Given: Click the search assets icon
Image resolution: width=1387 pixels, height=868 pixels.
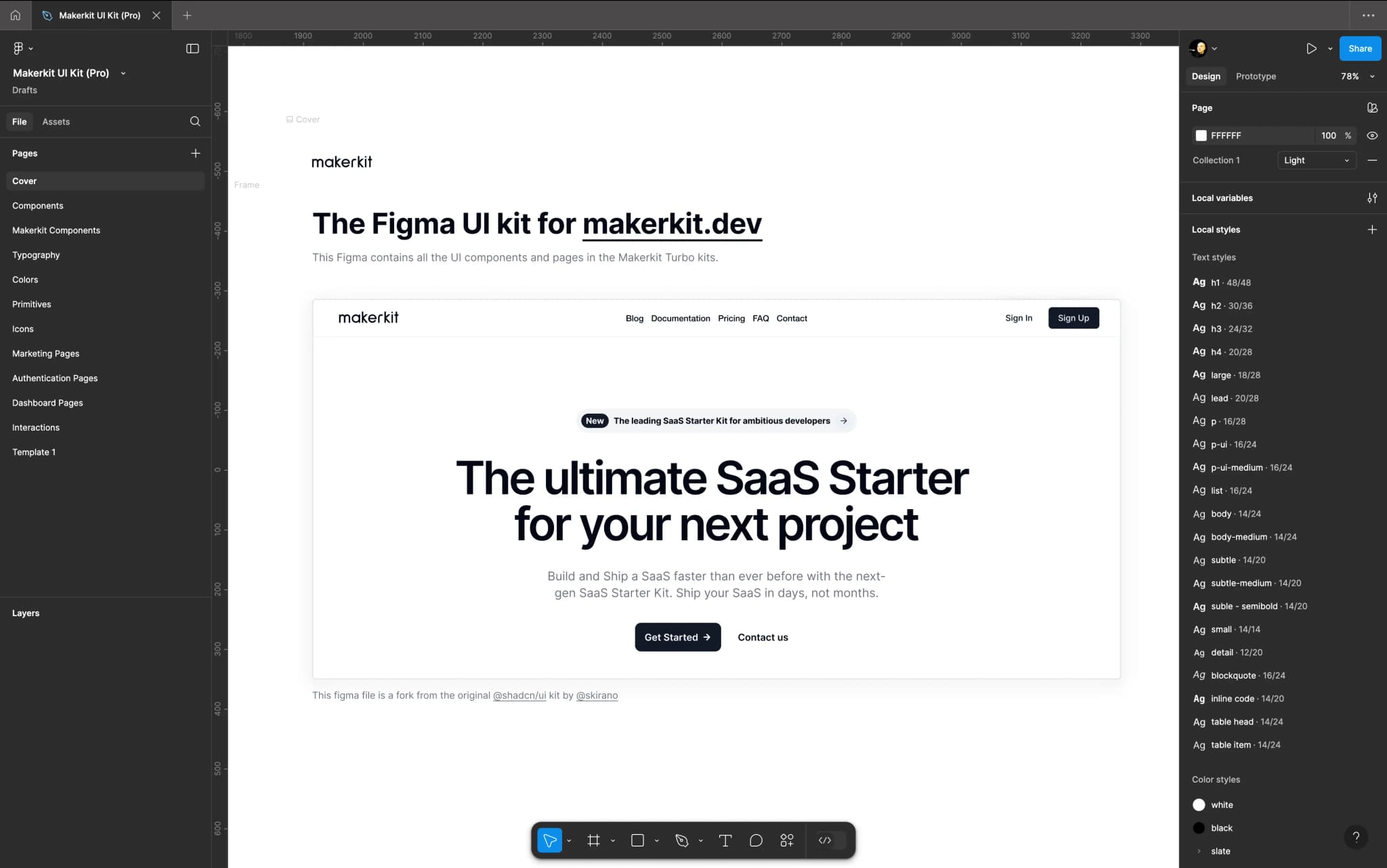Looking at the screenshot, I should click(x=195, y=121).
